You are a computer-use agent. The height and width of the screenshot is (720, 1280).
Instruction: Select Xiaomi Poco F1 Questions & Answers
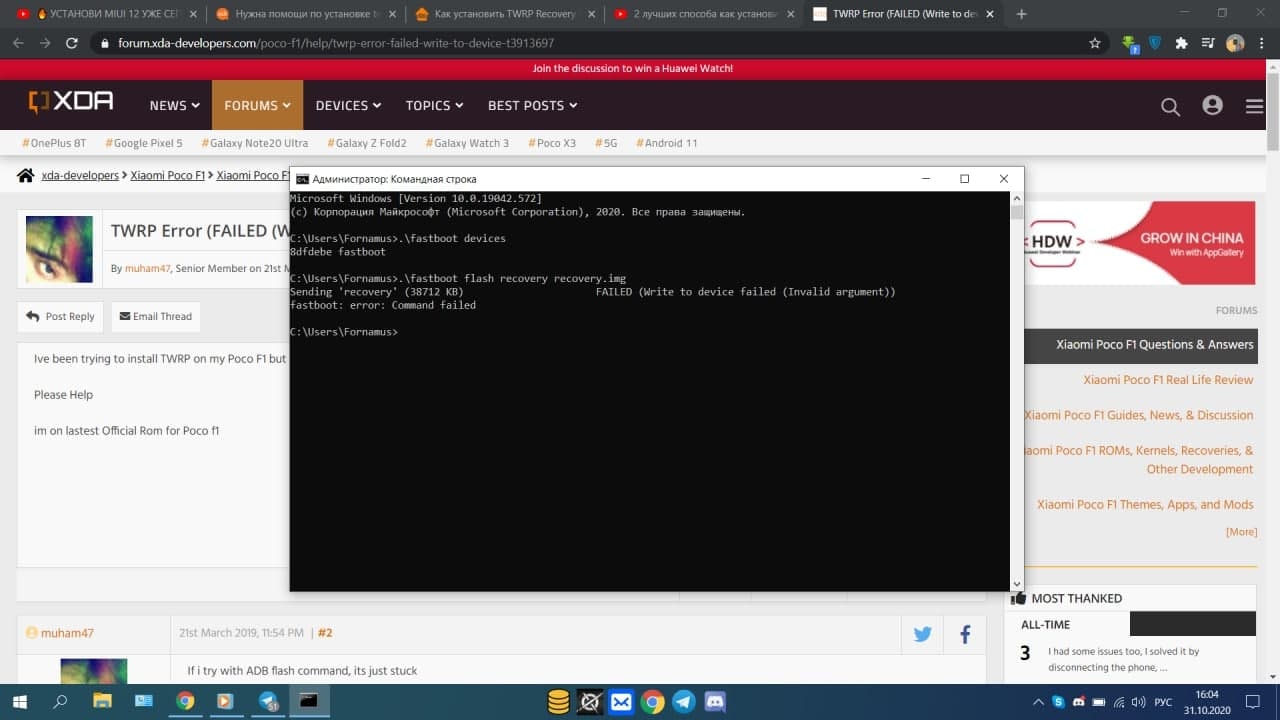click(x=1140, y=345)
